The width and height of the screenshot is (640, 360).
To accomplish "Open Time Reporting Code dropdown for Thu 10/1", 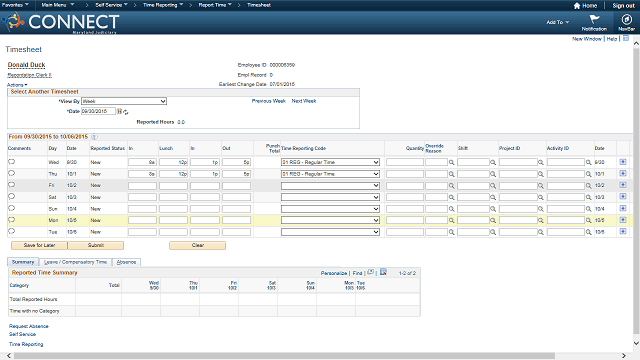I will (x=330, y=174).
